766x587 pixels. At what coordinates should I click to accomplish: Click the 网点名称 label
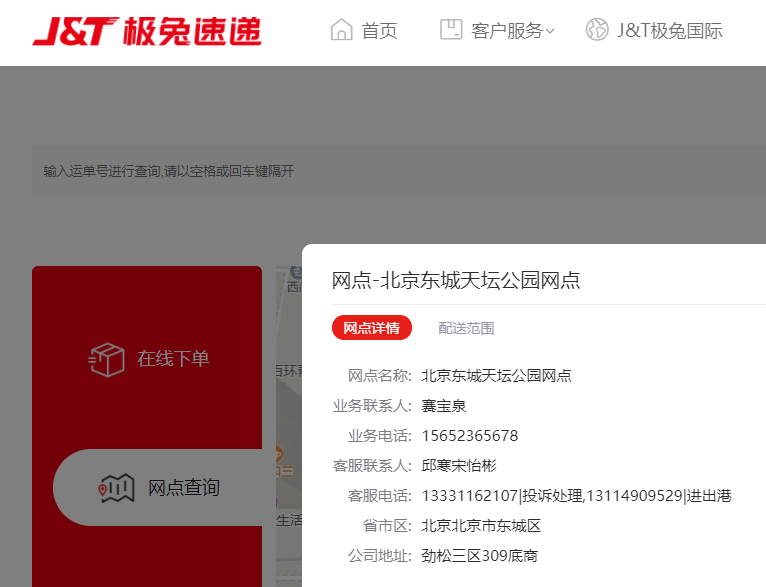pos(380,376)
